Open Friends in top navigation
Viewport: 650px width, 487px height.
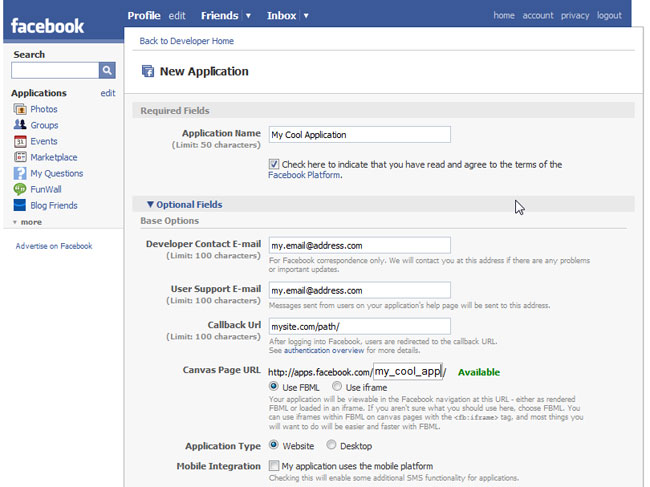pyautogui.click(x=220, y=16)
